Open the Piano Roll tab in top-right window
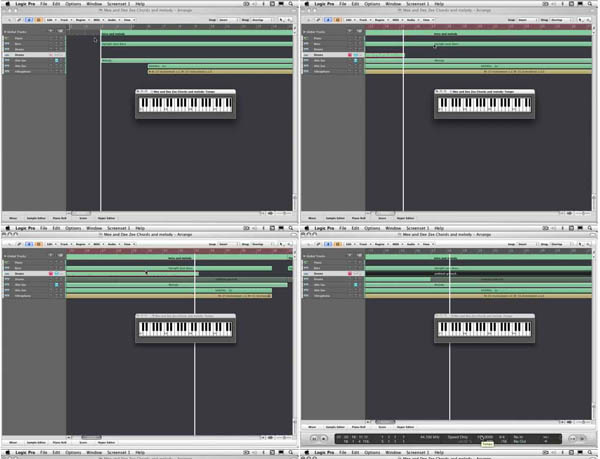 [360, 216]
